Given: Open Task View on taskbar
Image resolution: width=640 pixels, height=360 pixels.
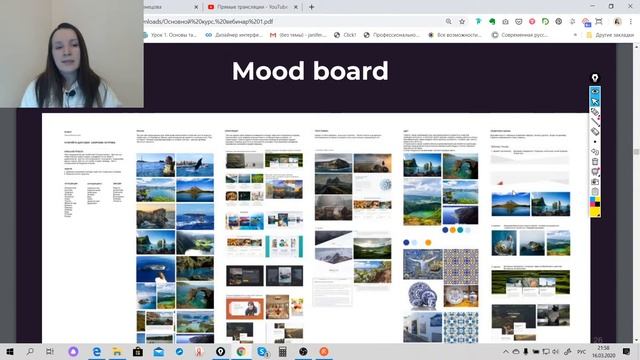Looking at the screenshot, I should [50, 351].
